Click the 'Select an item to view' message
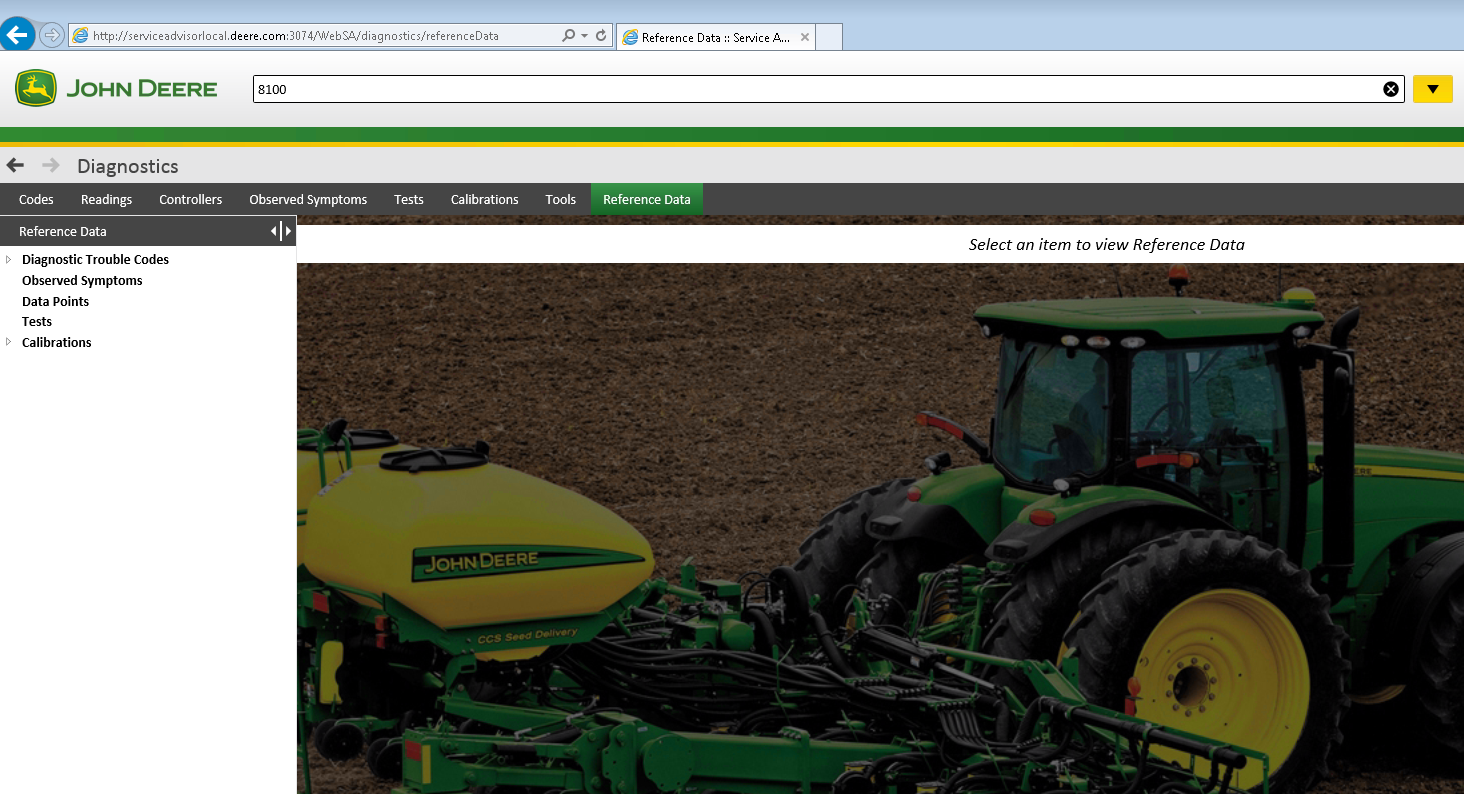This screenshot has width=1464, height=794. coord(1106,244)
